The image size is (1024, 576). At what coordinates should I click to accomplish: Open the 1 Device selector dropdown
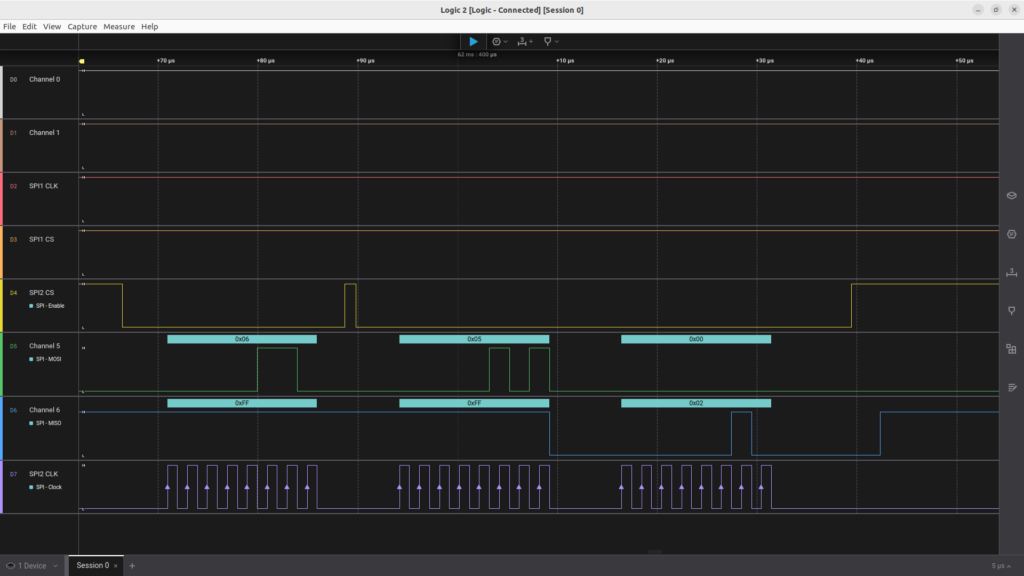tap(33, 566)
